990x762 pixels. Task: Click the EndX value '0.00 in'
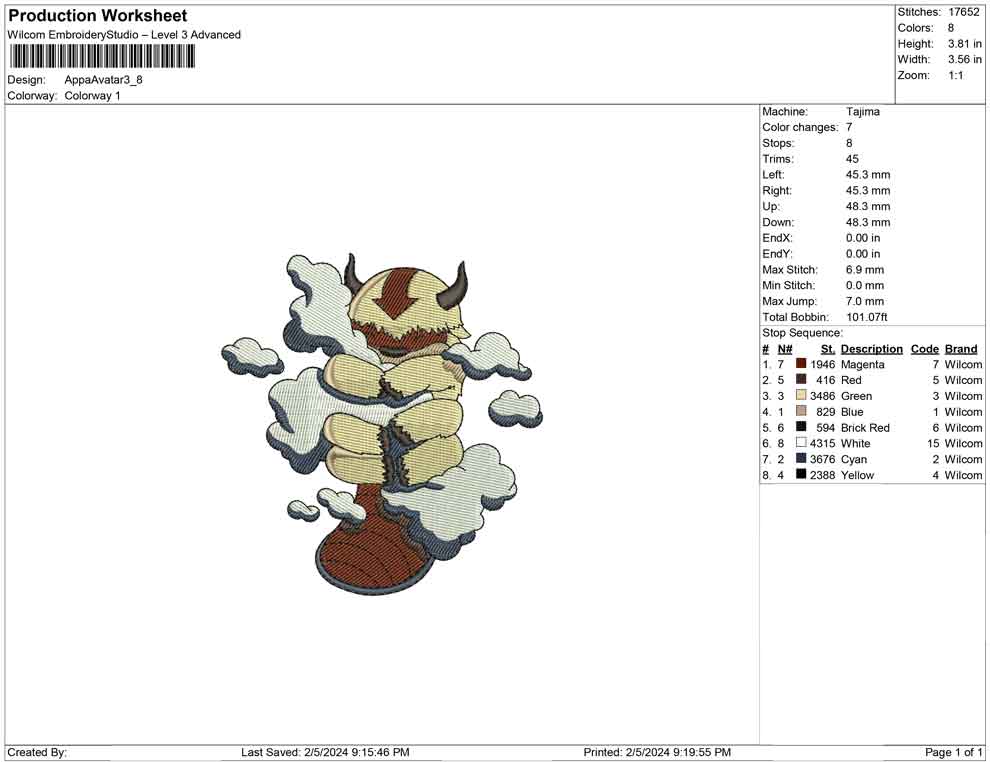point(863,237)
